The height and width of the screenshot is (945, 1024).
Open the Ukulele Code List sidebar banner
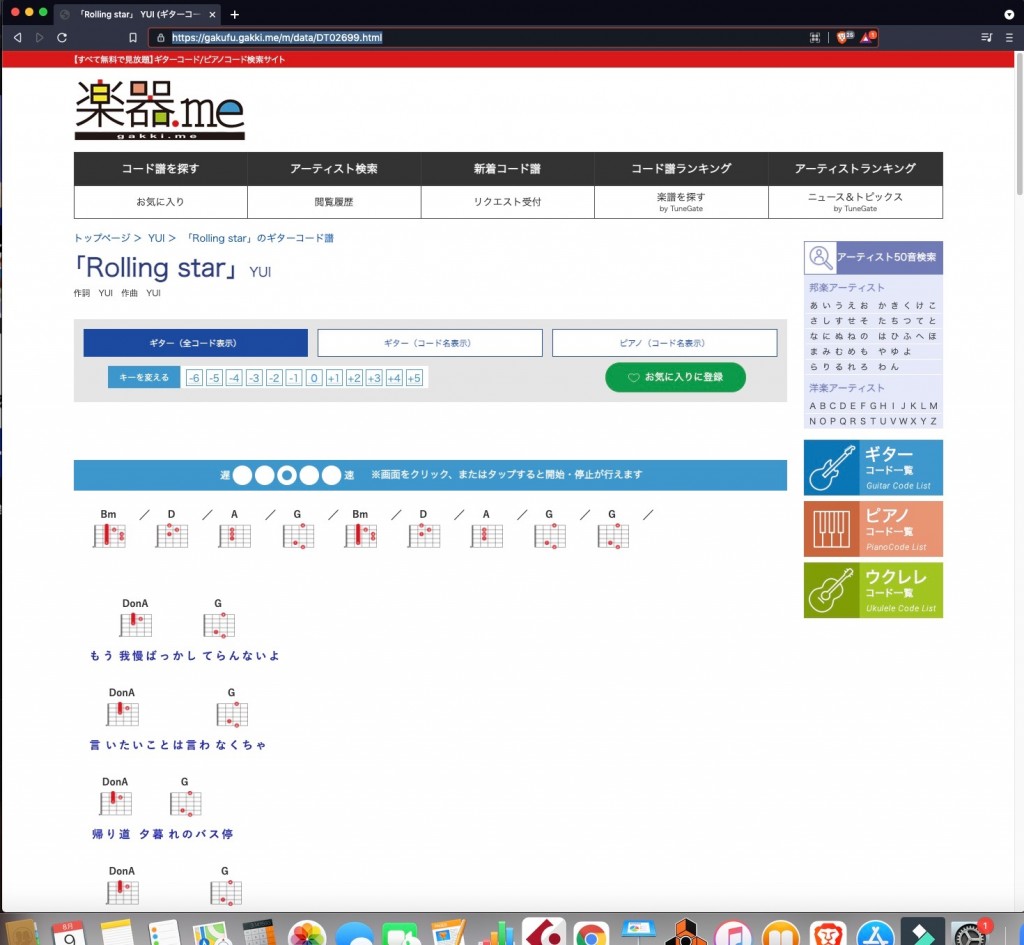pyautogui.click(x=872, y=590)
